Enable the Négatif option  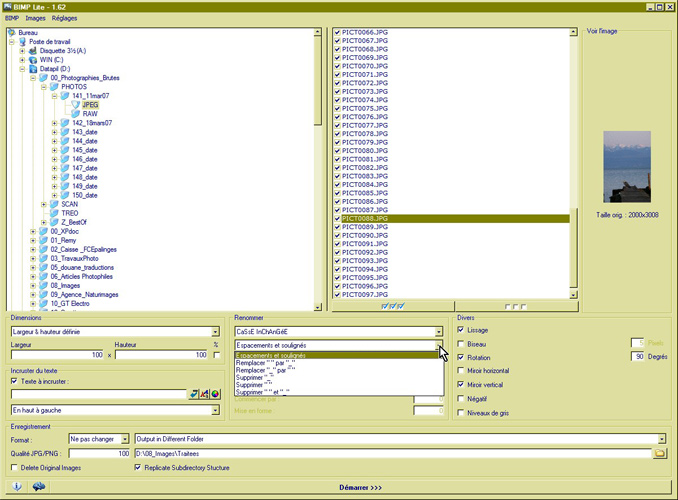tap(461, 397)
